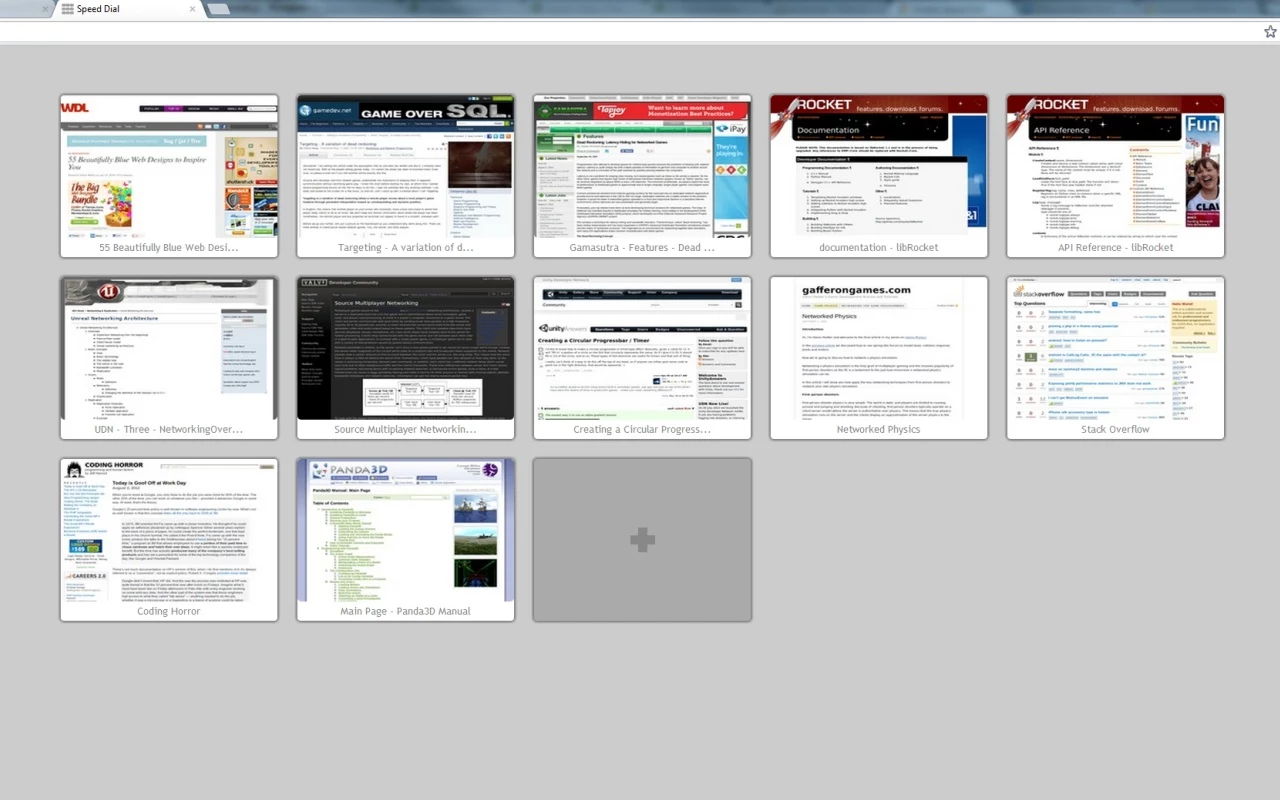
Task: Click the Speed Dial grid favicon on the tab
Action: pyautogui.click(x=67, y=10)
